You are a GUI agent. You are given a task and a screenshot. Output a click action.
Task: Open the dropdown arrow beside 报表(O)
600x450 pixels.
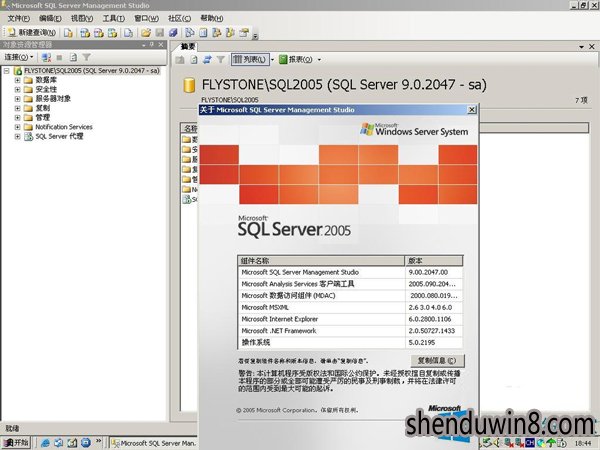point(319,60)
